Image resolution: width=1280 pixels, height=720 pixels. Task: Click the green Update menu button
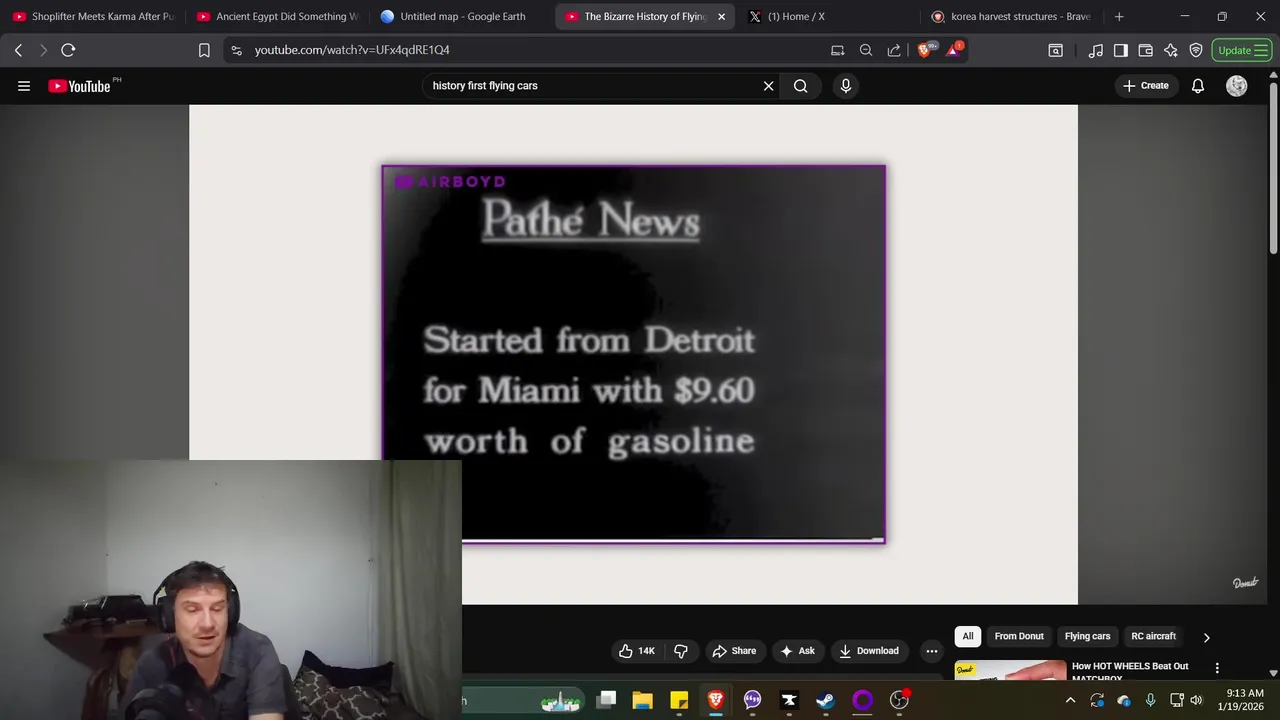click(1242, 50)
